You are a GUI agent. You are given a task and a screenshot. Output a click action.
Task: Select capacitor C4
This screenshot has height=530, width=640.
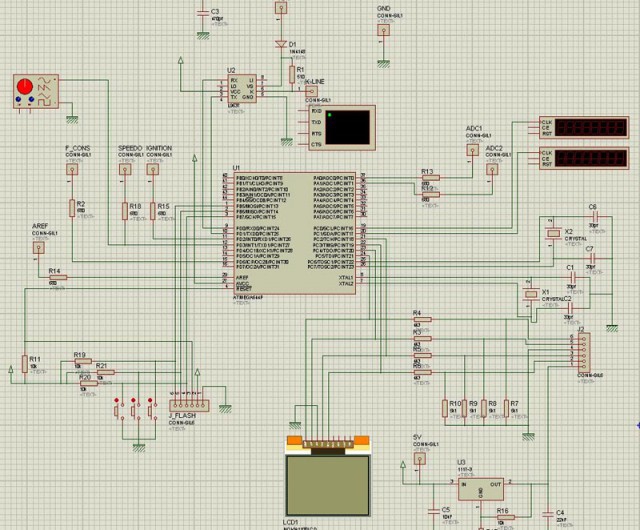click(548, 514)
